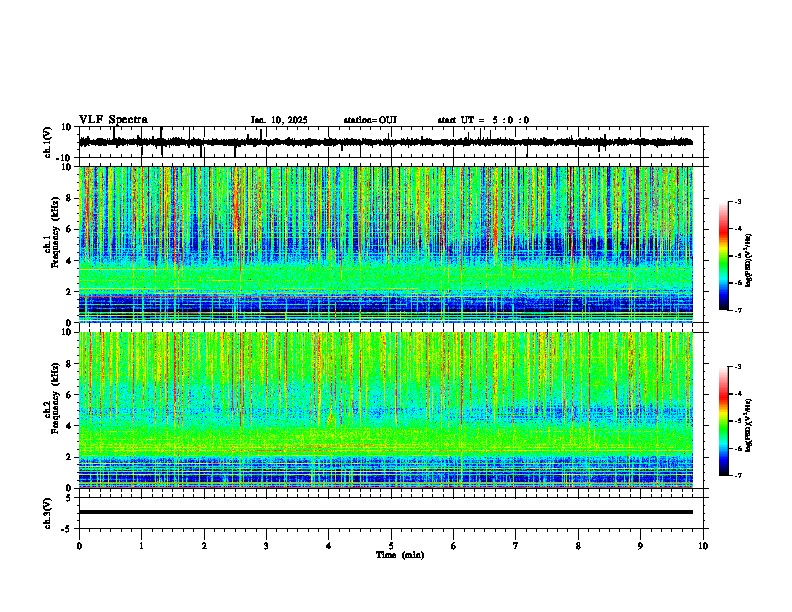Image resolution: width=792 pixels, height=612 pixels.
Task: Click the "VLF Spectra" plot title
Action: tap(113, 120)
